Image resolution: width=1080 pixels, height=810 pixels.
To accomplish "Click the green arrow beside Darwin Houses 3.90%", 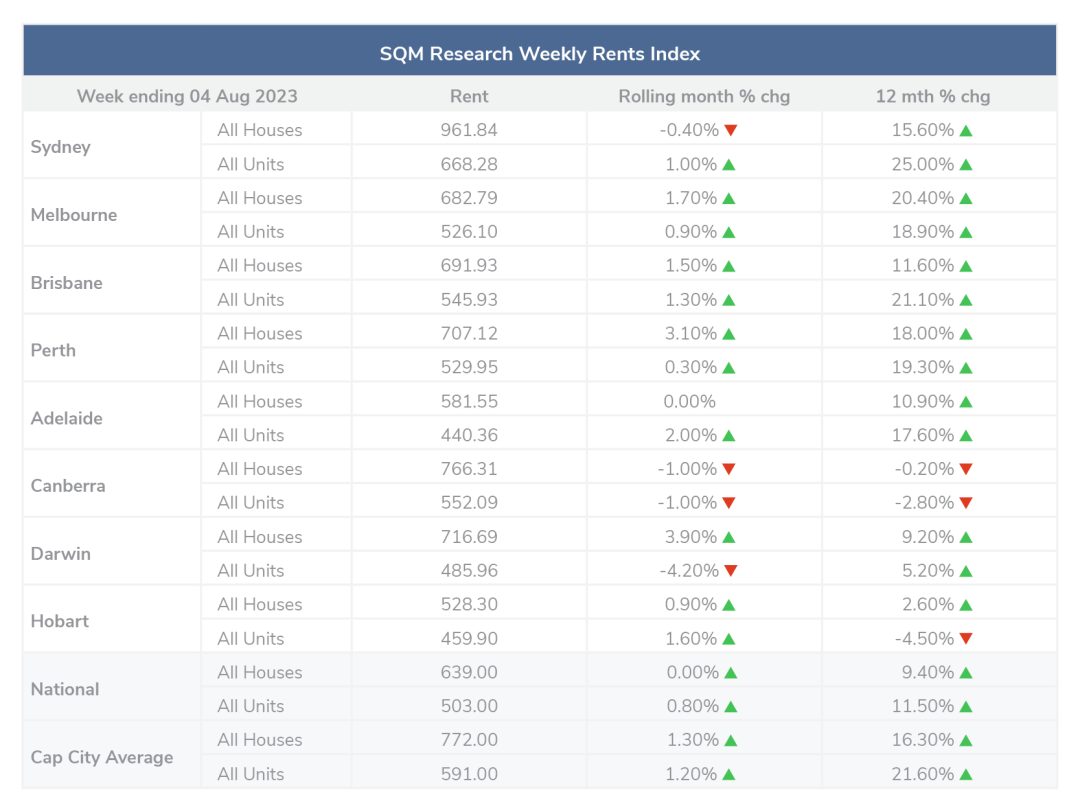I will pos(729,537).
